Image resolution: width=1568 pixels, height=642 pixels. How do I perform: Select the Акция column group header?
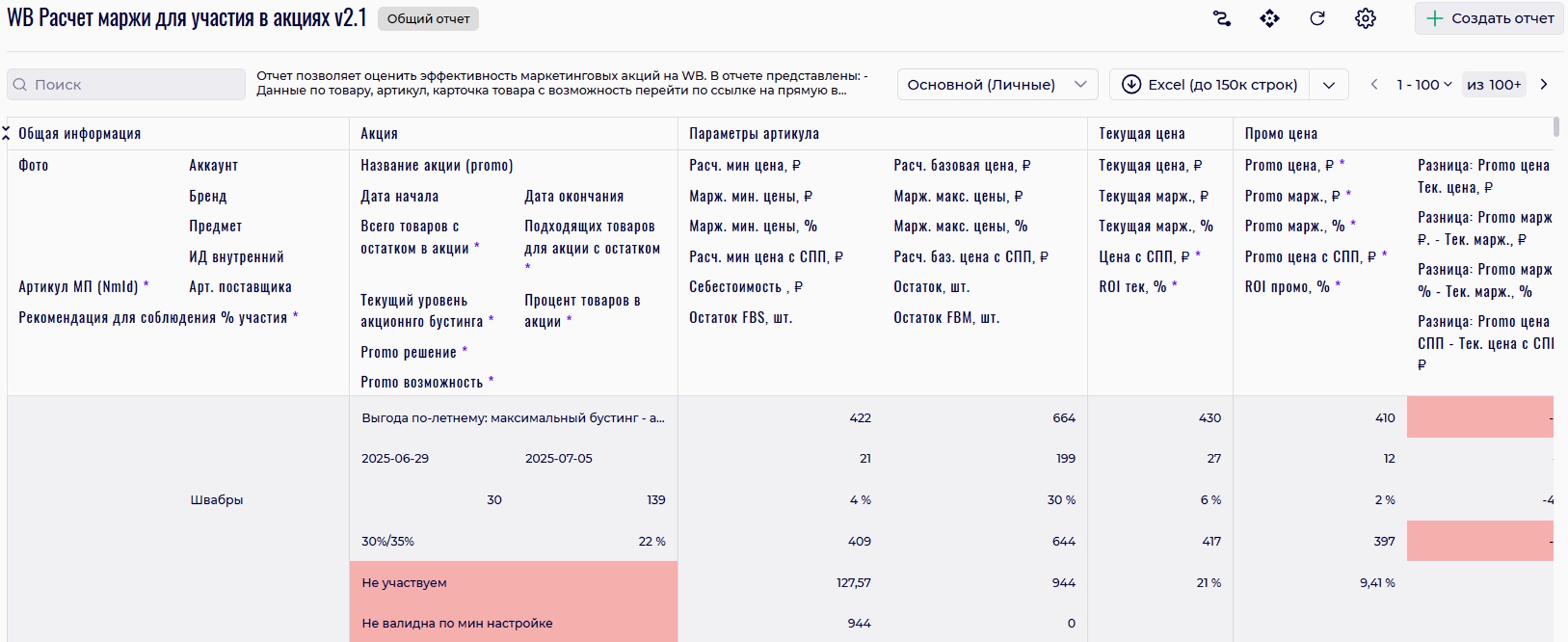379,133
